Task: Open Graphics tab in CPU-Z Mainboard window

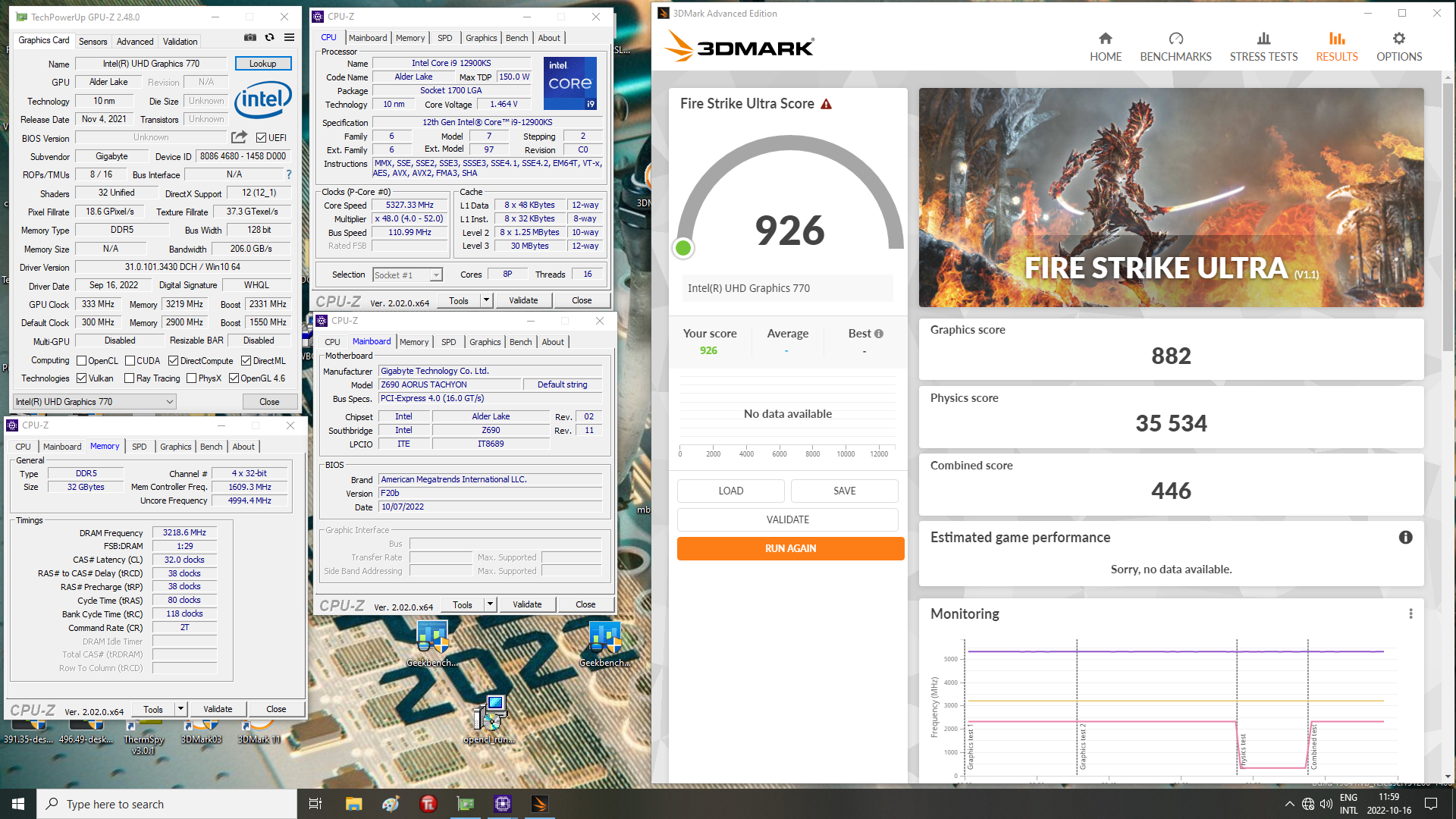Action: 485,342
